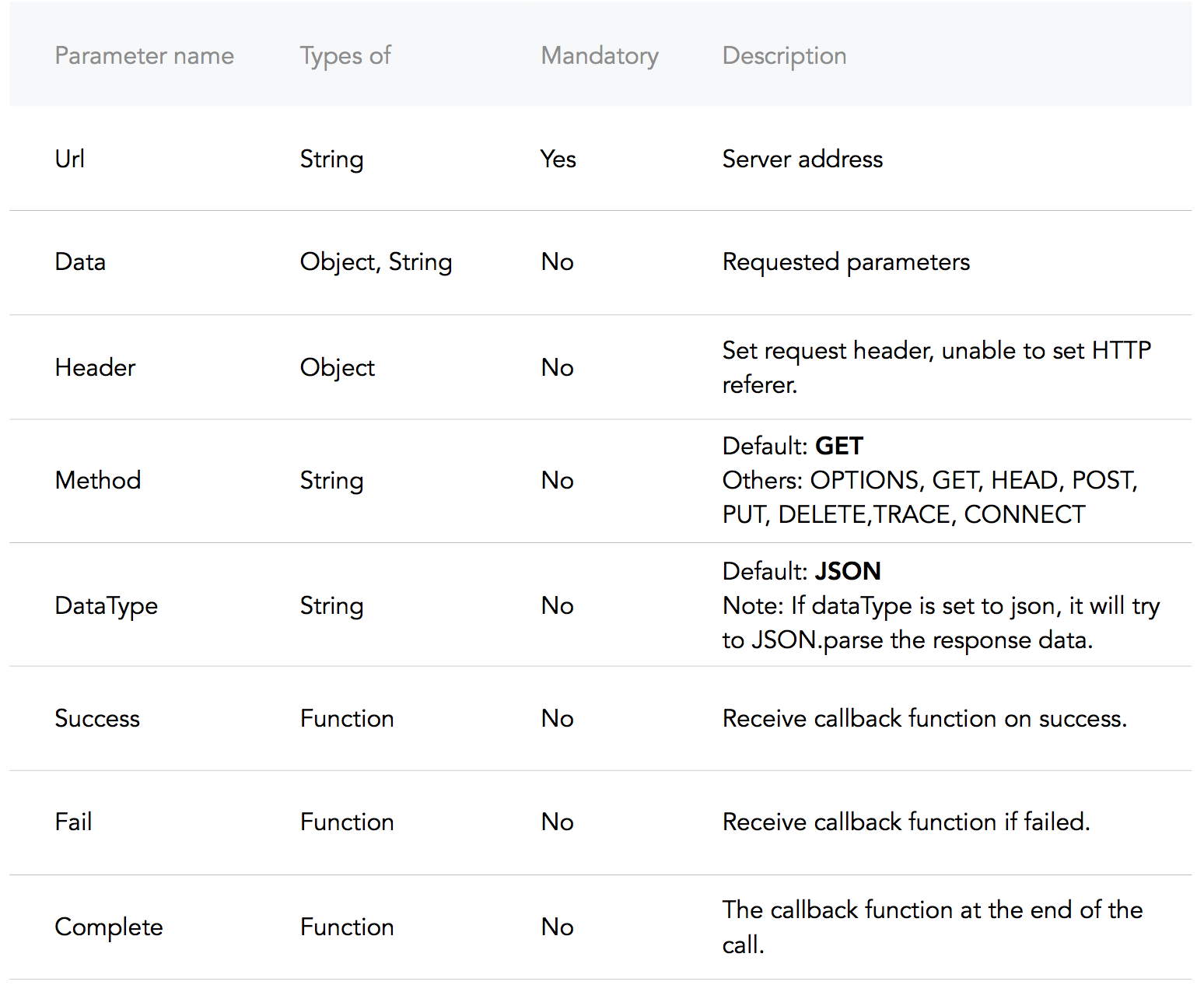The width and height of the screenshot is (1204, 985).
Task: Click the Parameter name column header
Action: coord(144,56)
